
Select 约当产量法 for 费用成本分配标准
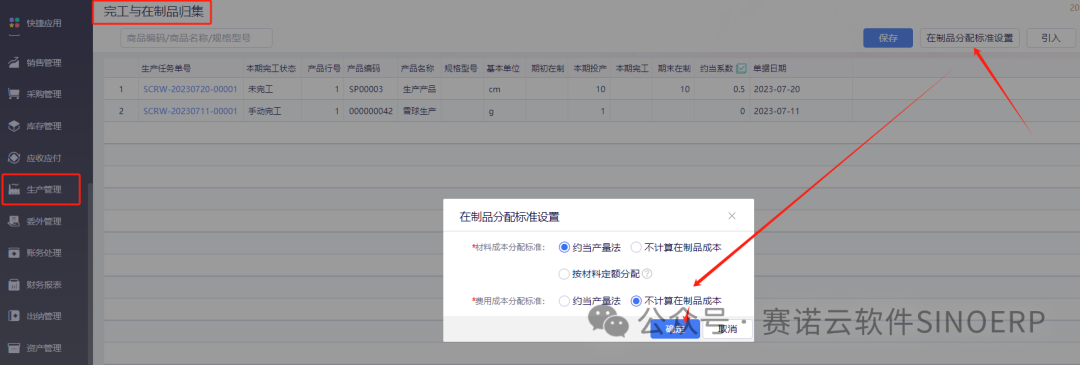click(565, 301)
